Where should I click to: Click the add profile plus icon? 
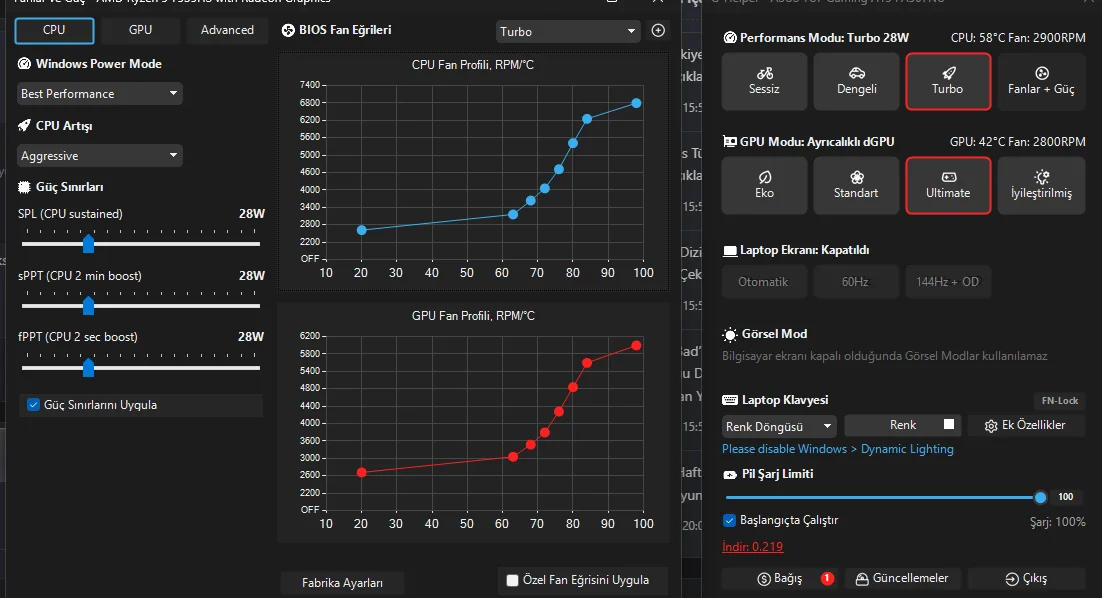click(658, 30)
